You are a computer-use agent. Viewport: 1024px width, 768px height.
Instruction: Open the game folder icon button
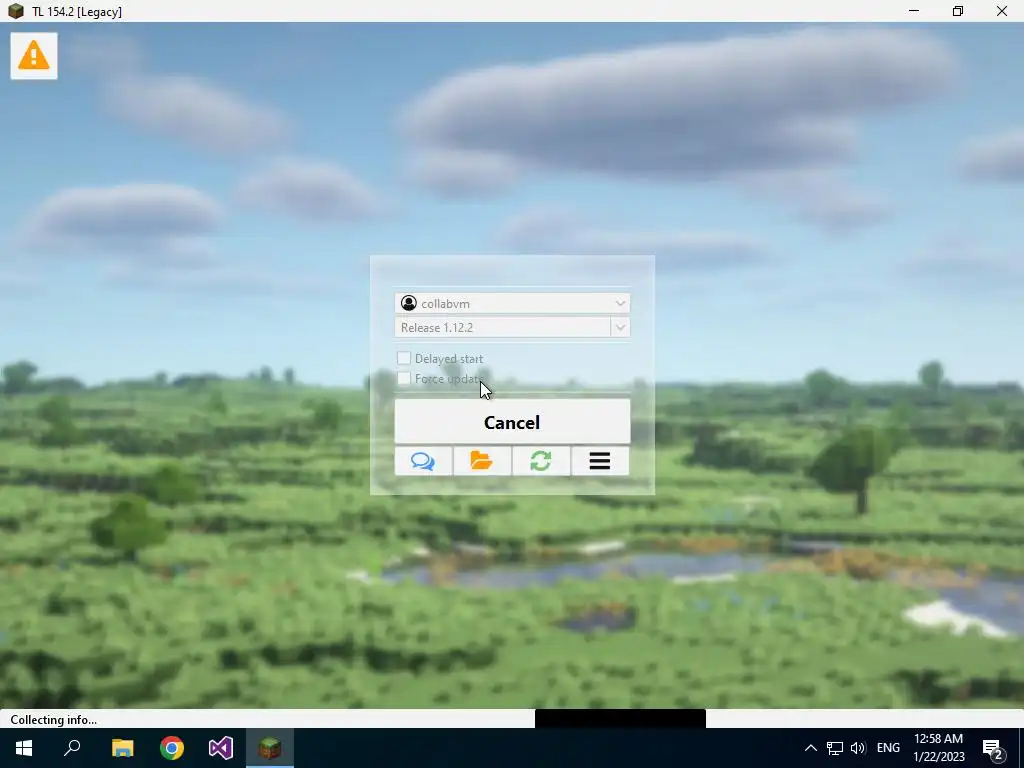tap(482, 461)
